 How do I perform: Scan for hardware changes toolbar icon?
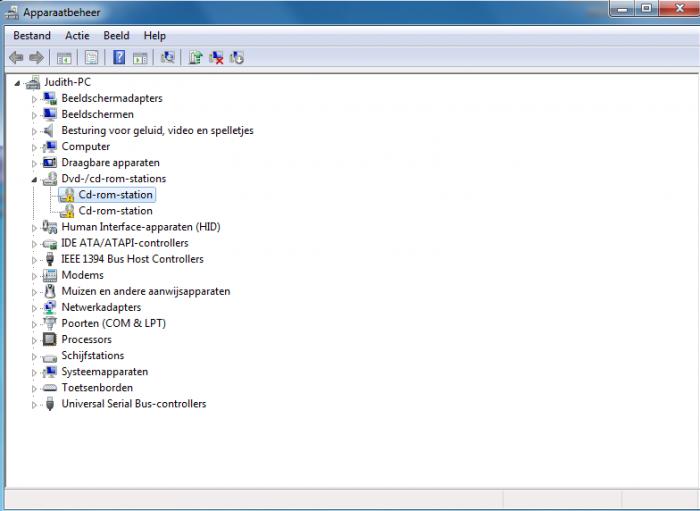click(167, 57)
